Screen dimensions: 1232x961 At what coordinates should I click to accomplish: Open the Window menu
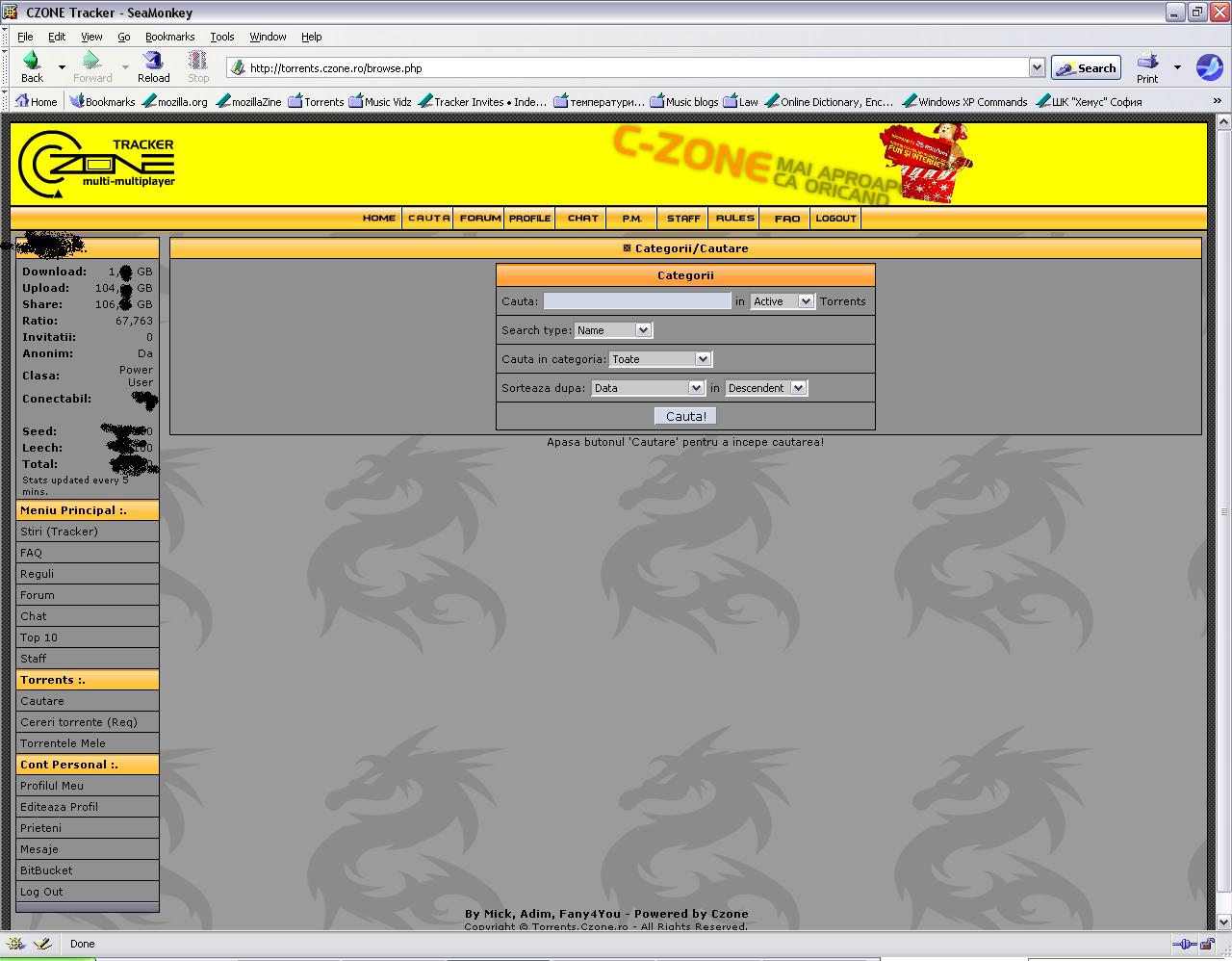click(268, 37)
